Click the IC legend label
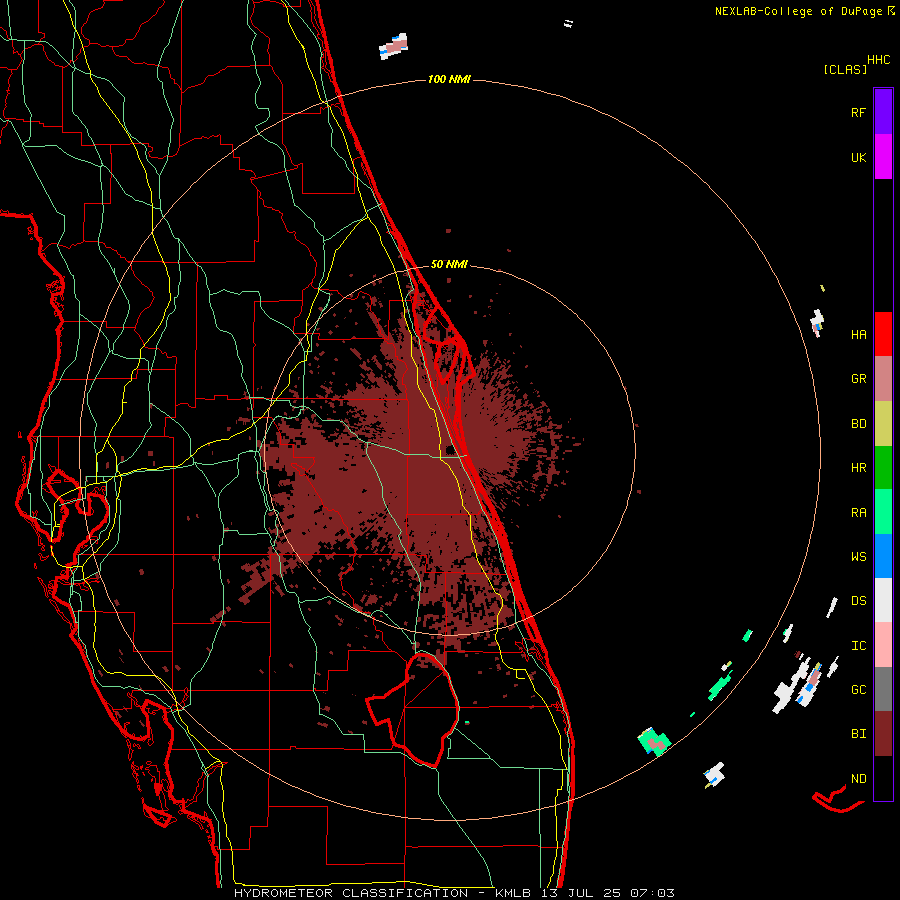Screen dimensions: 900x900 click(858, 646)
